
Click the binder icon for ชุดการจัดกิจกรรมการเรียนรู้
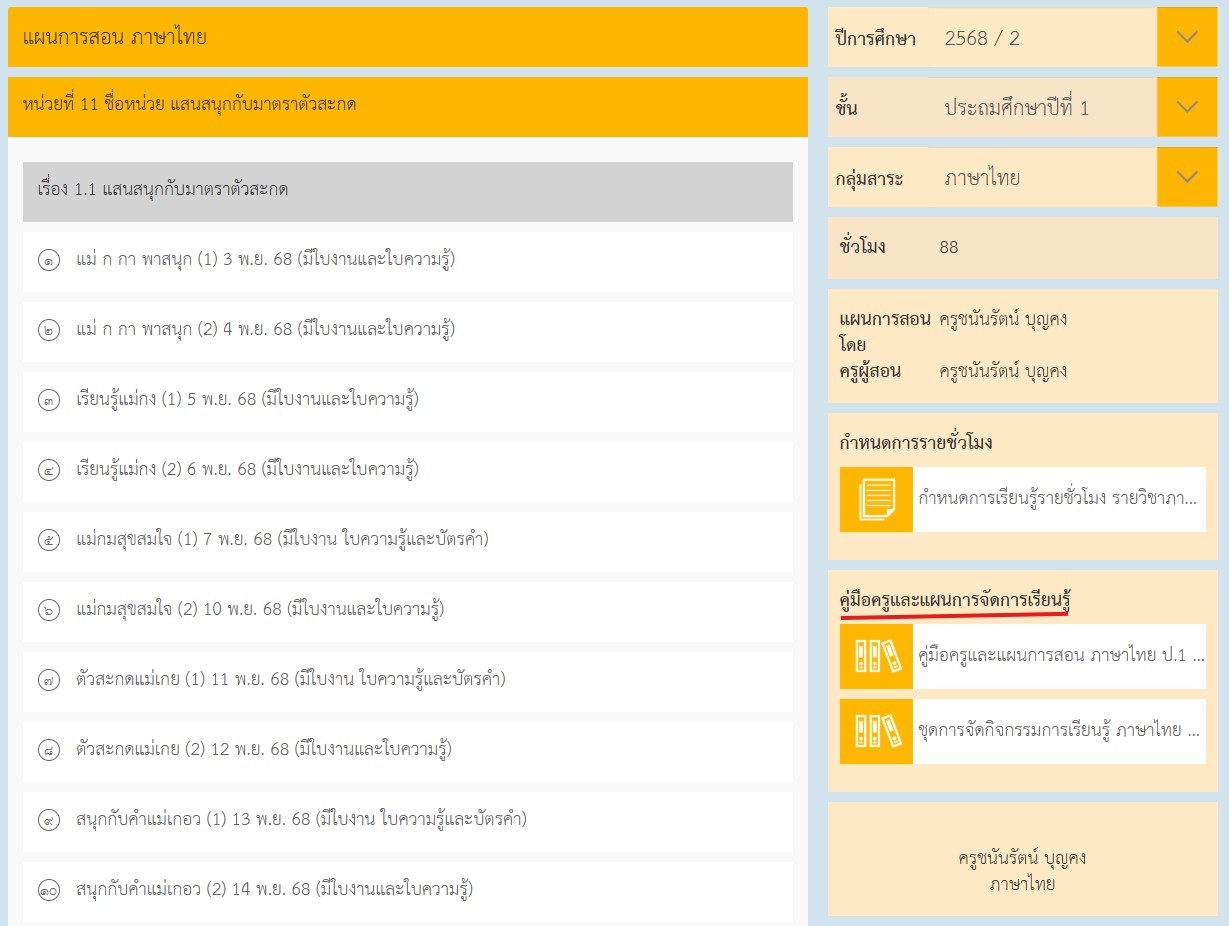click(x=876, y=732)
